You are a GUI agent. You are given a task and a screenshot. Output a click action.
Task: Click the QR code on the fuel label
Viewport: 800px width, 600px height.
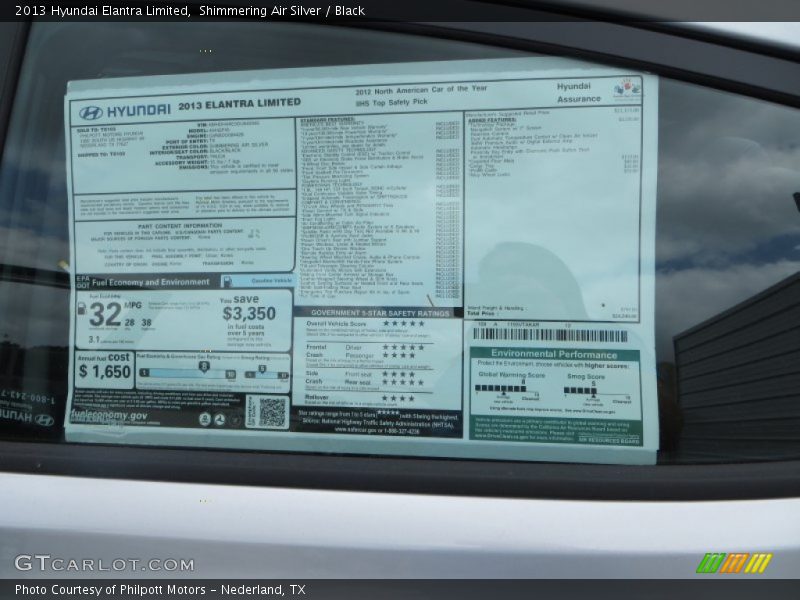click(272, 412)
